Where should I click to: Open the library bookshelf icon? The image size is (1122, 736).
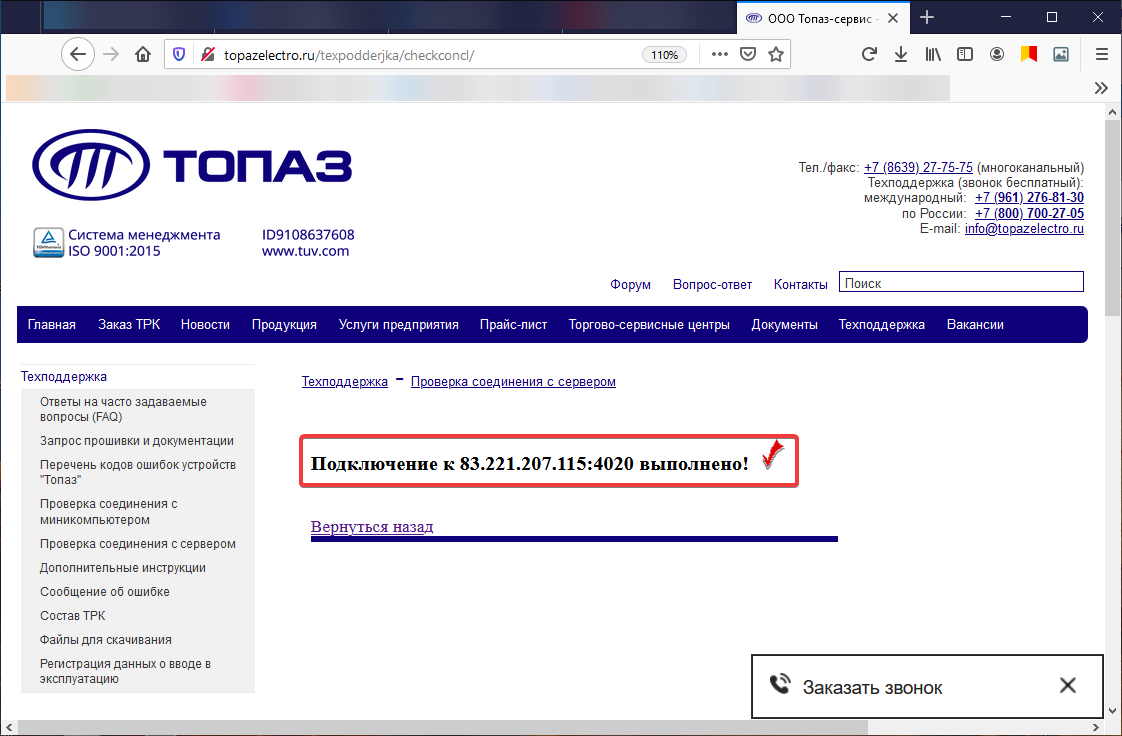[x=932, y=54]
